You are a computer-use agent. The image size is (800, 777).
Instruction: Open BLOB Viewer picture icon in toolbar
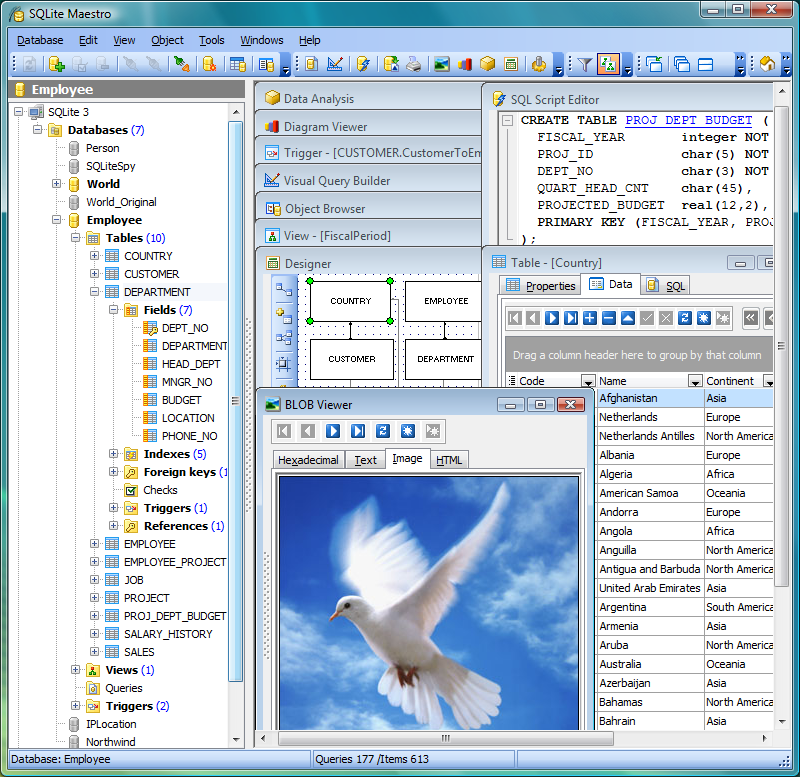[x=441, y=64]
